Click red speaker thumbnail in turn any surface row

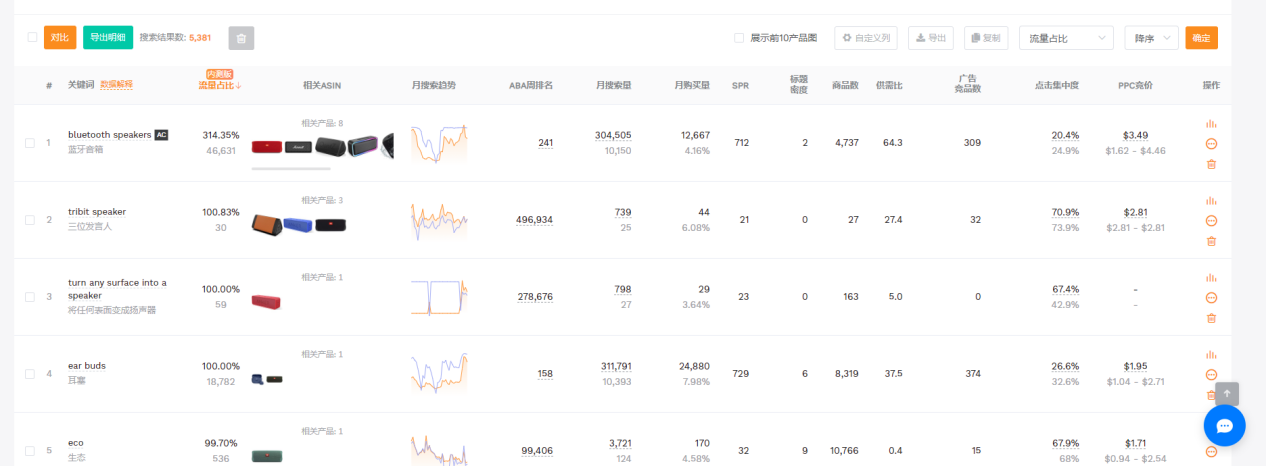[266, 301]
